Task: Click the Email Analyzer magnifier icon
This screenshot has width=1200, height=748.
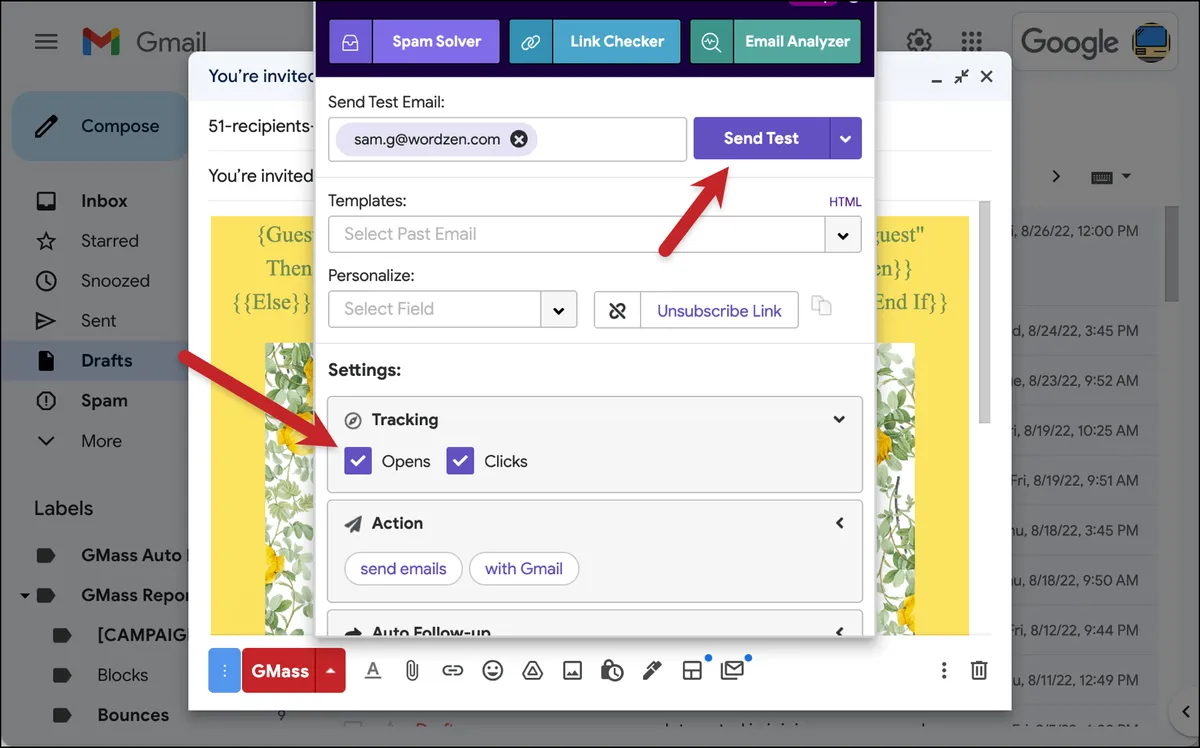Action: pos(711,42)
